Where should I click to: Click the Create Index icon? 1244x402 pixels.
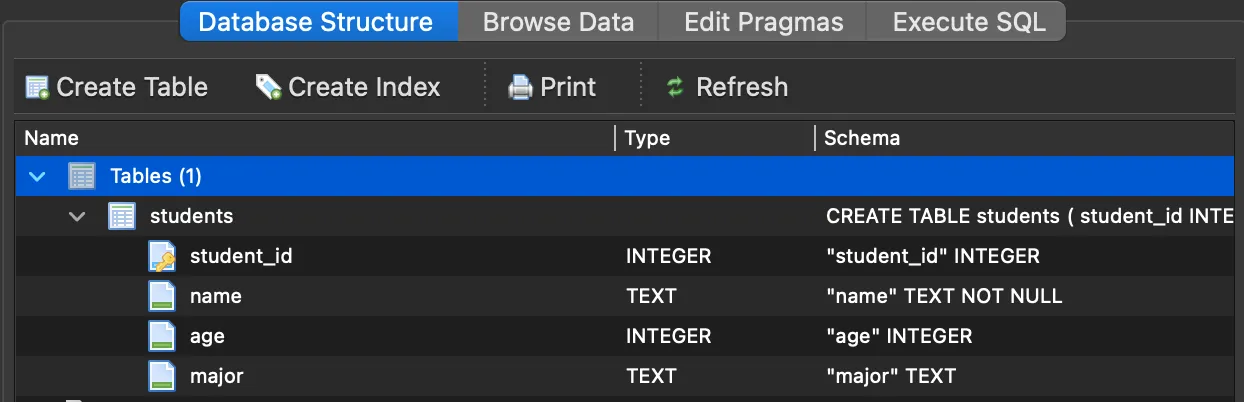[268, 88]
